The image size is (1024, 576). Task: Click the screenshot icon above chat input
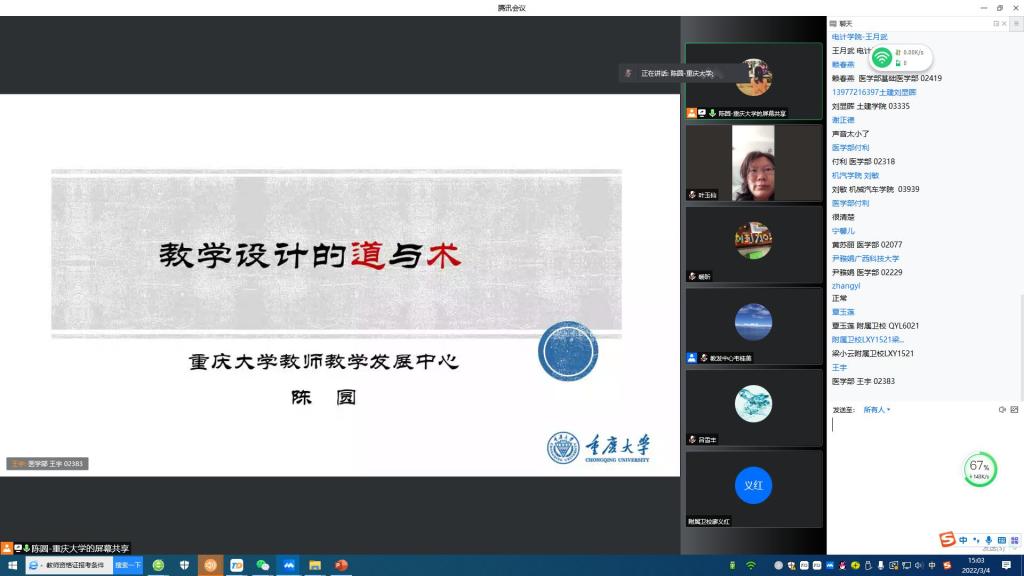click(x=1014, y=409)
